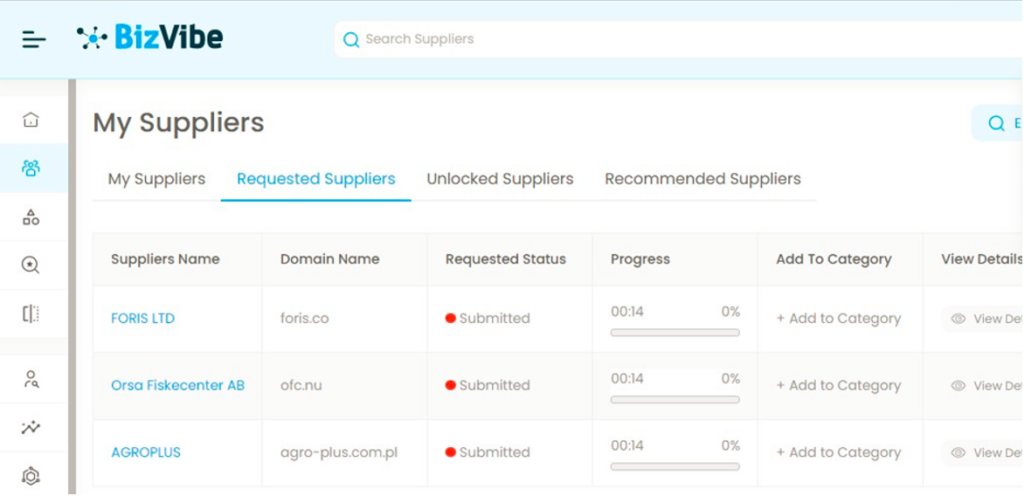Open Orsa Fiskecenter AB supplier page

[x=177, y=385]
